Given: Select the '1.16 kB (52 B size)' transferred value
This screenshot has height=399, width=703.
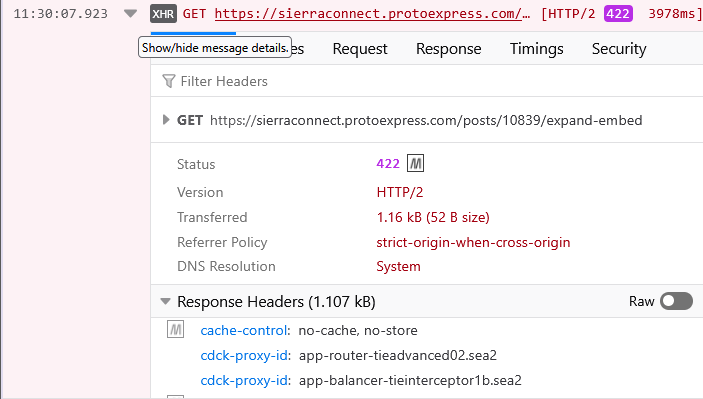Looking at the screenshot, I should tap(433, 217).
